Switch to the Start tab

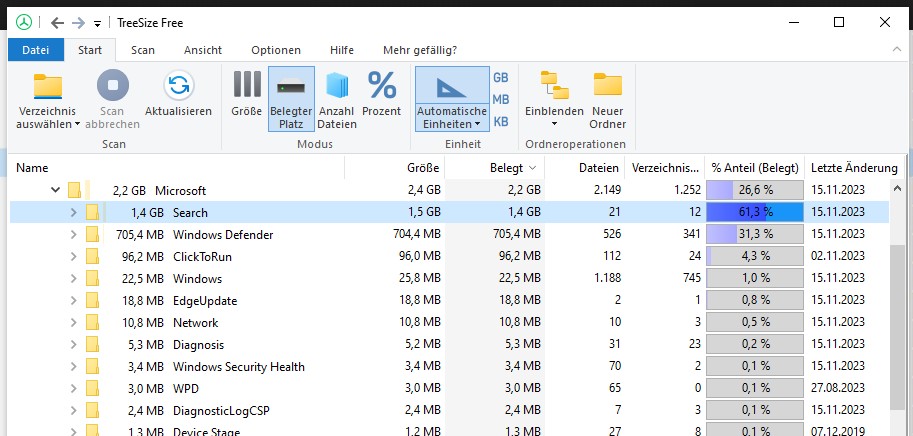(90, 50)
